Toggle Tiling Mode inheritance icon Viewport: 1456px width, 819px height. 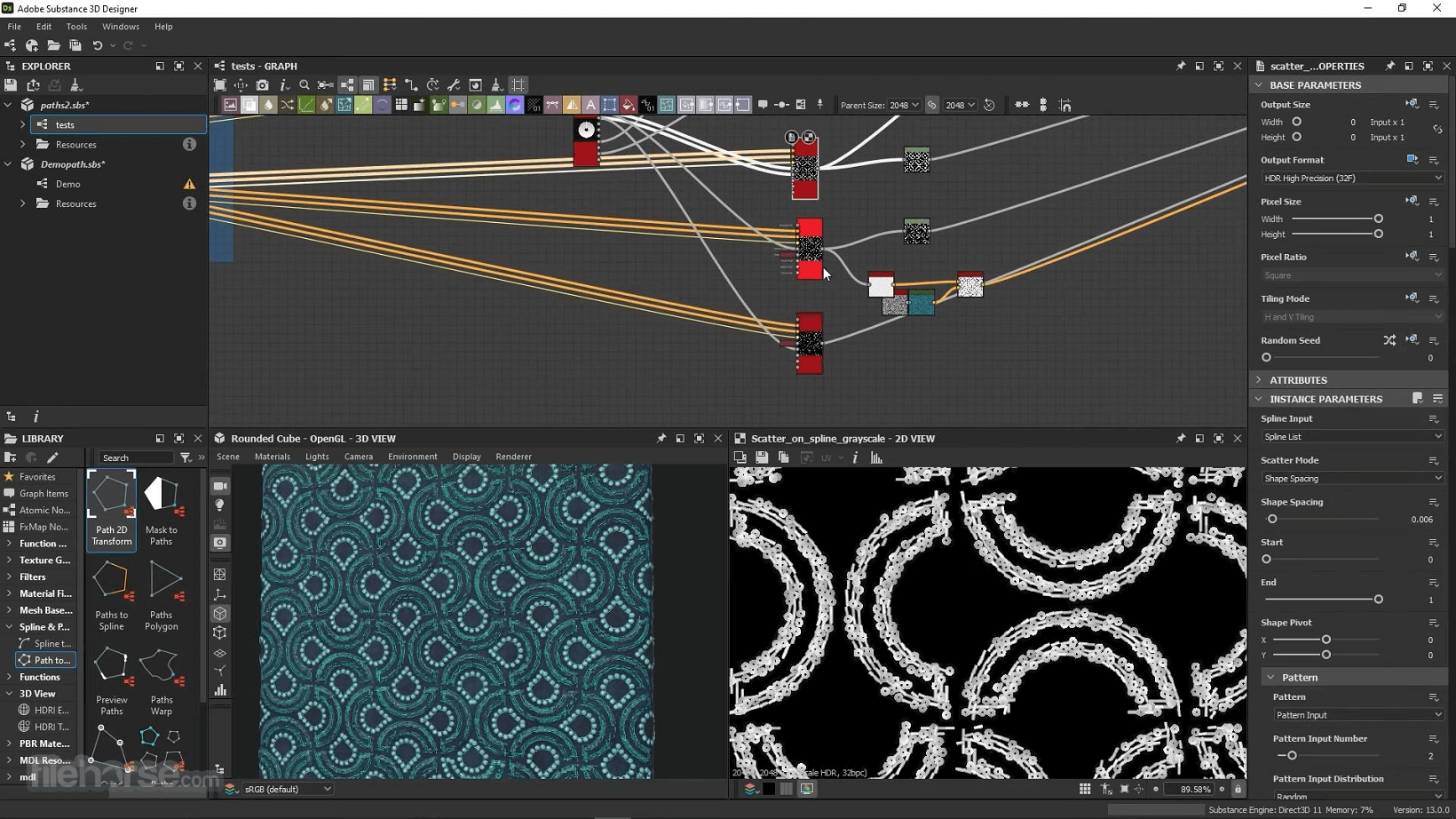click(x=1412, y=298)
